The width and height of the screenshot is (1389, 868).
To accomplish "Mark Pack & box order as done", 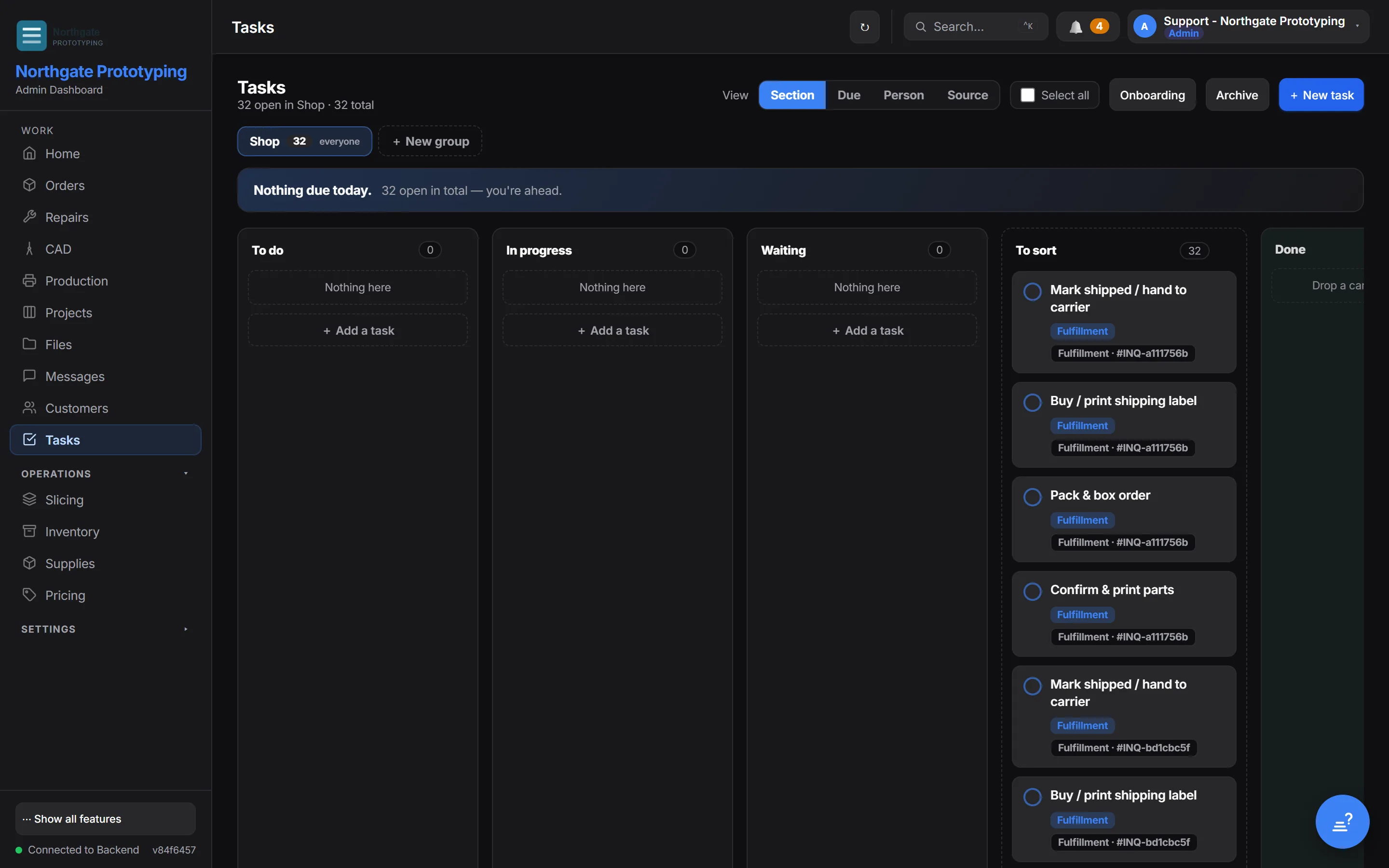I will pyautogui.click(x=1032, y=497).
